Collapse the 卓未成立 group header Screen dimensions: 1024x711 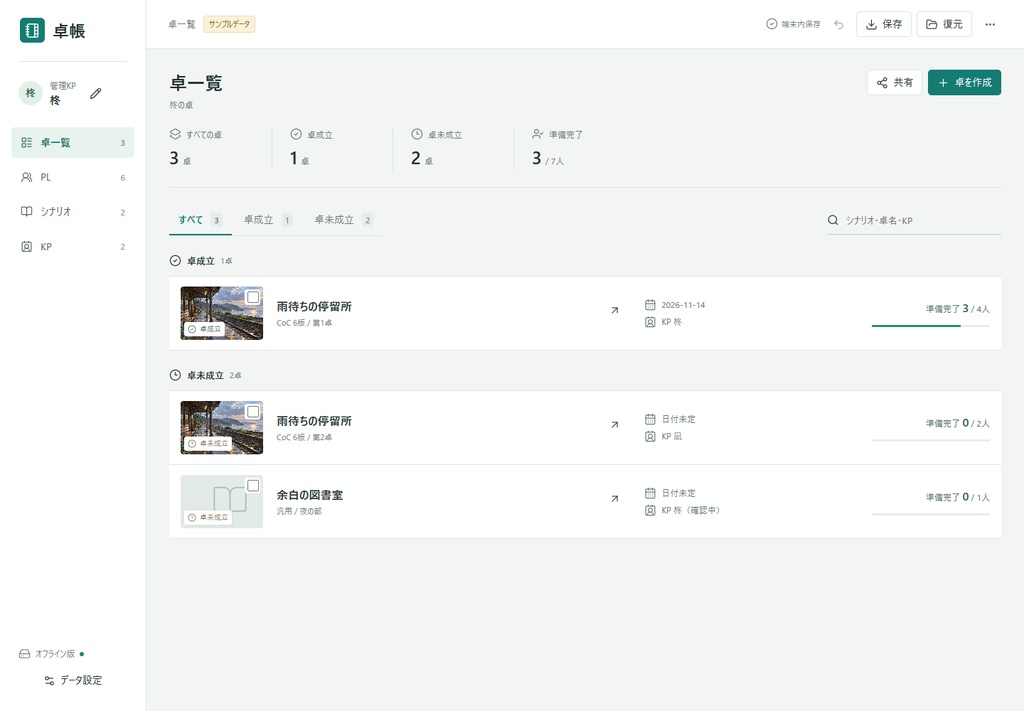206,375
